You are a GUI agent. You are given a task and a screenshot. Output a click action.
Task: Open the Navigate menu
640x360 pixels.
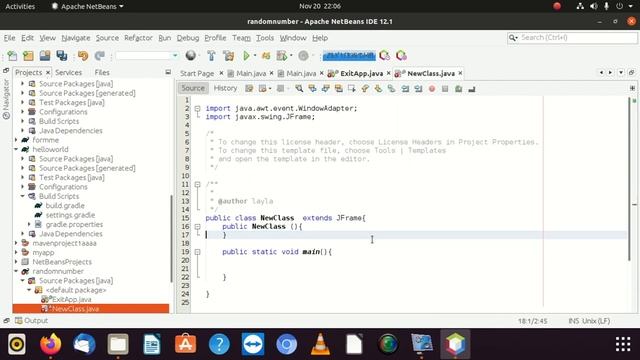point(76,38)
